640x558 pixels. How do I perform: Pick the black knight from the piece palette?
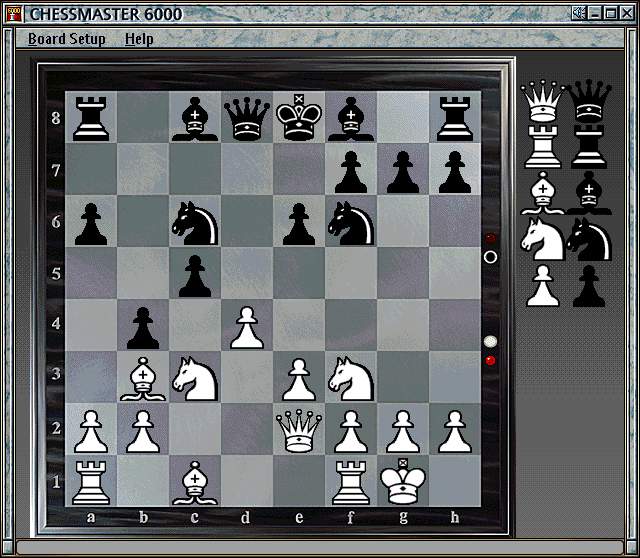[x=589, y=239]
